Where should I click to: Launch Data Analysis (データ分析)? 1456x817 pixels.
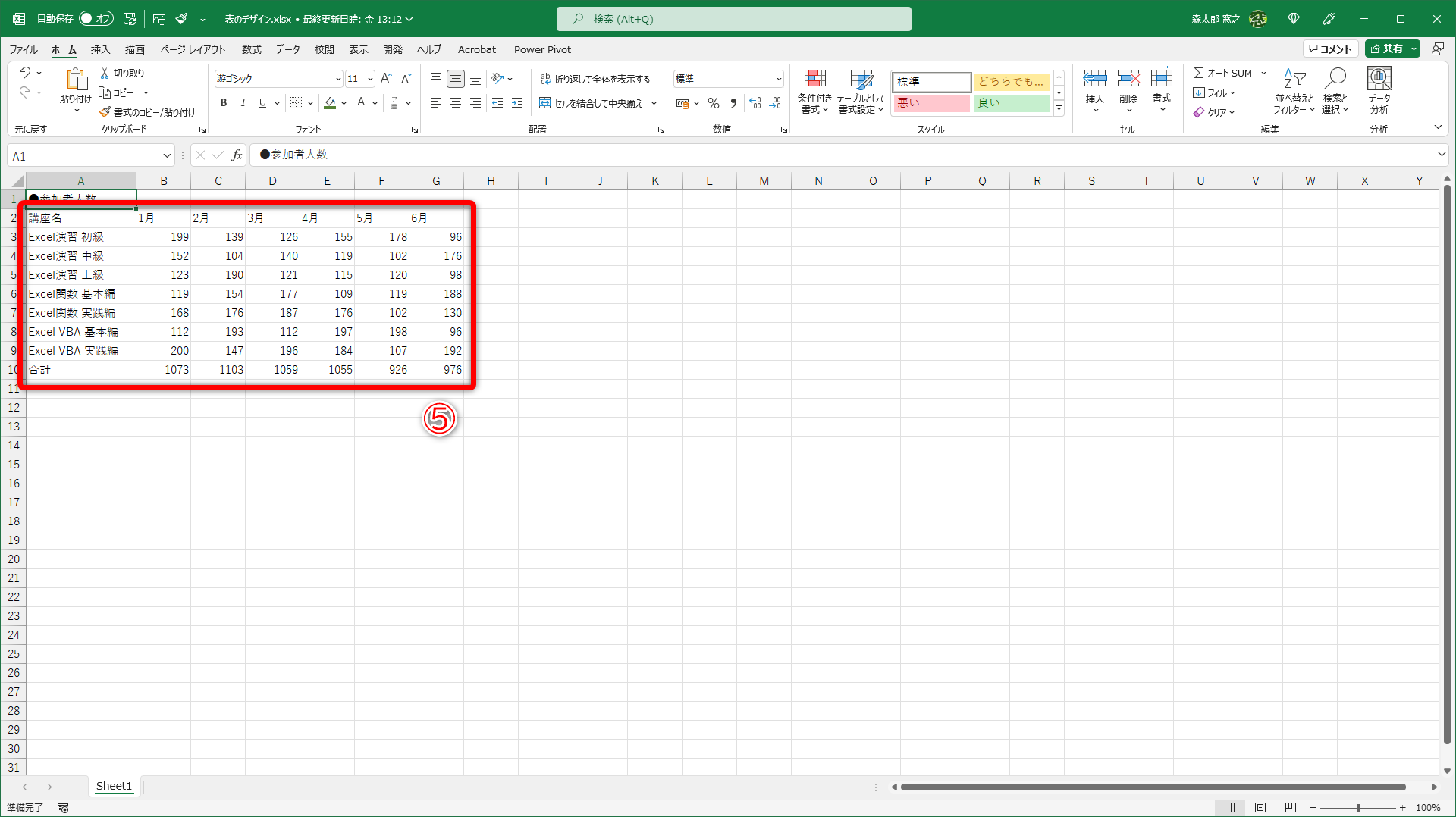(x=1379, y=92)
